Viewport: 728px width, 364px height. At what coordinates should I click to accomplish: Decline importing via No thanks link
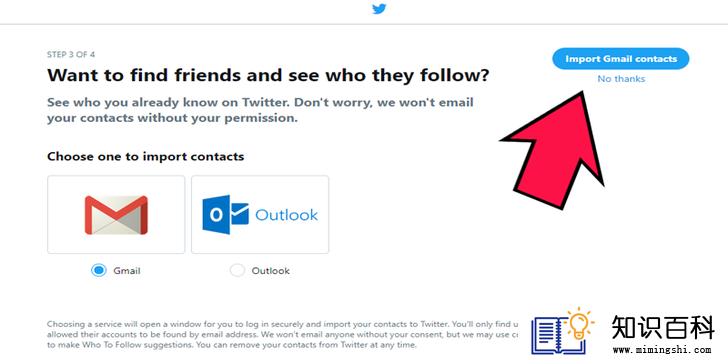(621, 79)
